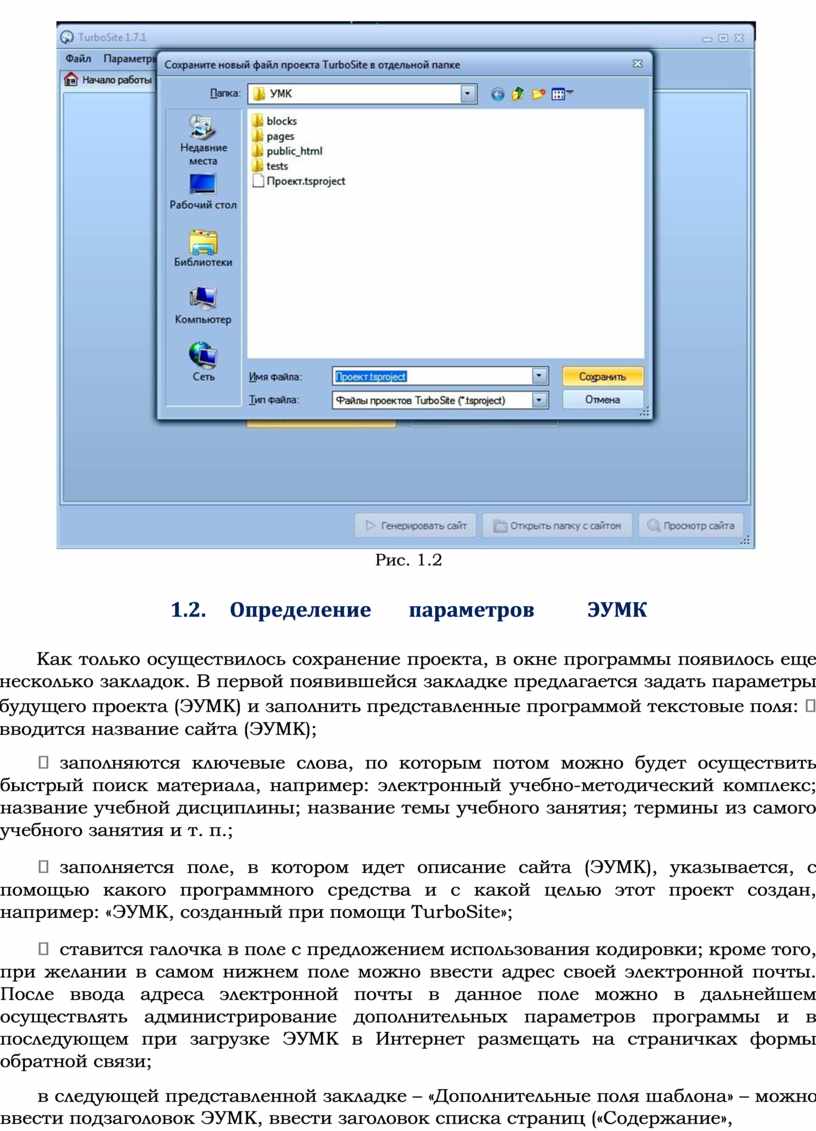Click the TurboSite logo in the title bar

(67, 37)
